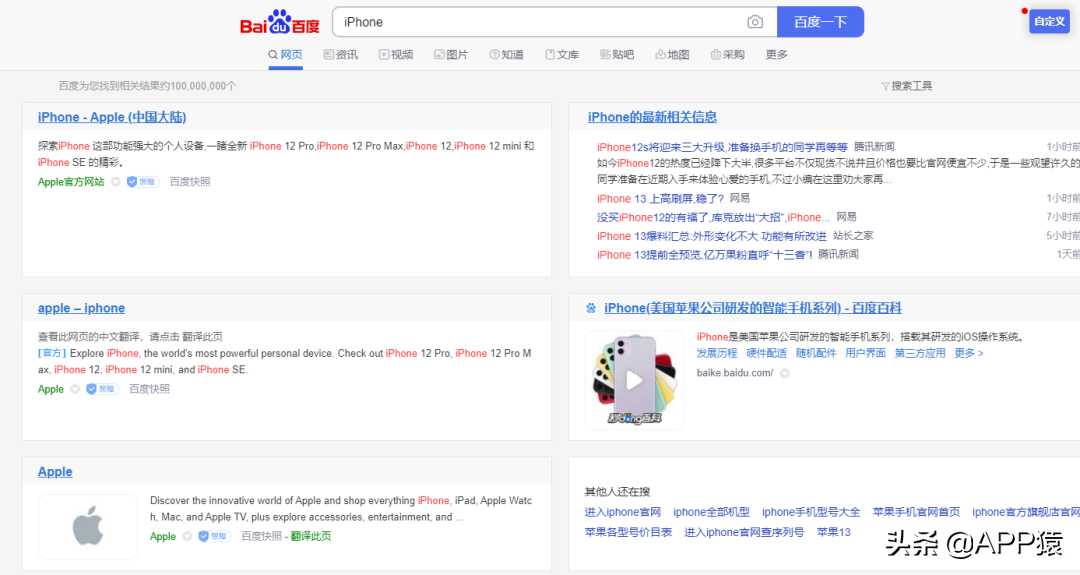
Task: Click the 百度一下 search button
Action: [x=820, y=22]
